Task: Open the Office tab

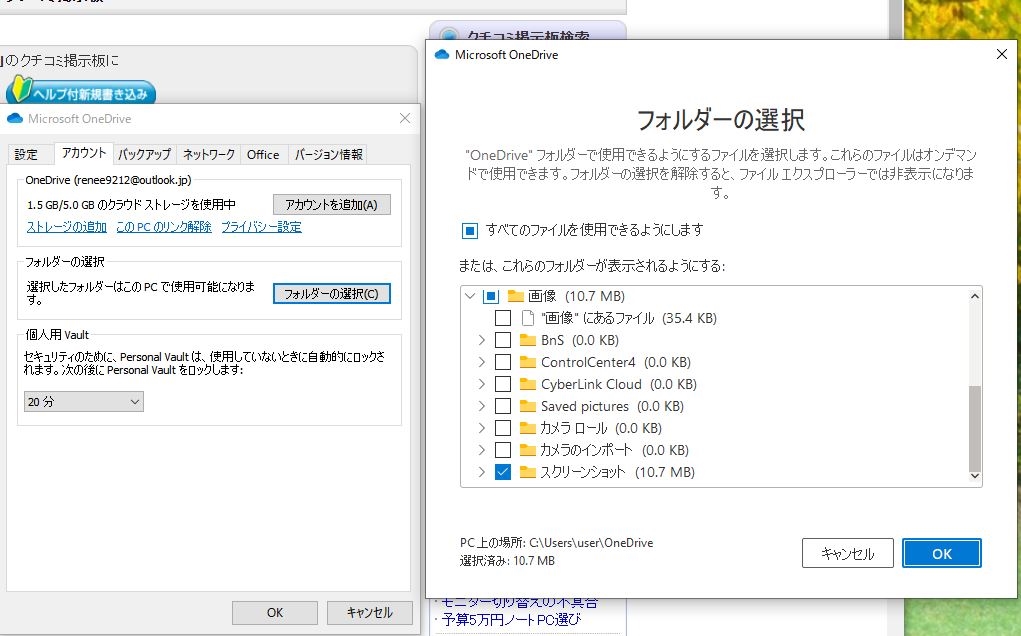Action: tap(263, 154)
